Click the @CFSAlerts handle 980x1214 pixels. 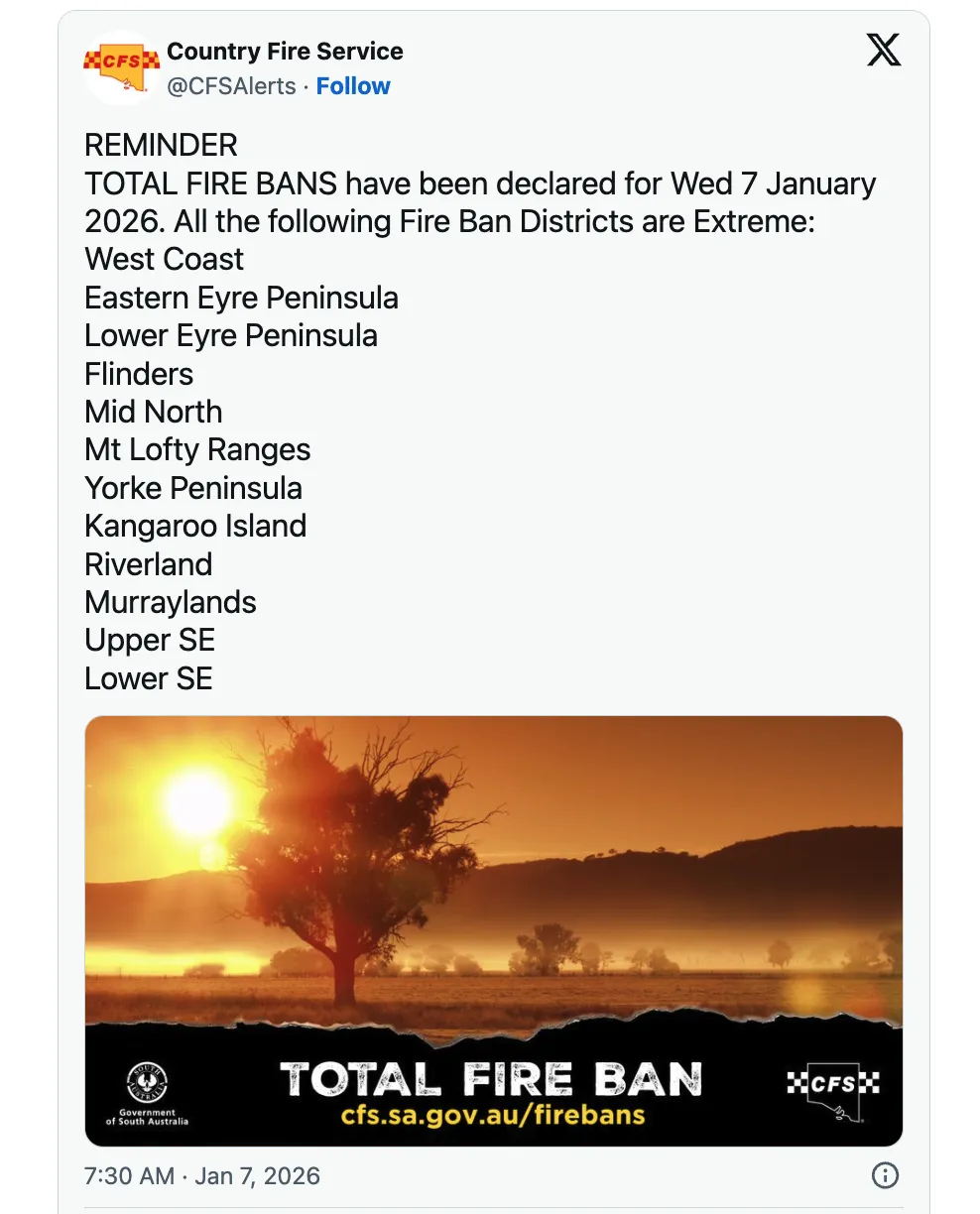[231, 86]
